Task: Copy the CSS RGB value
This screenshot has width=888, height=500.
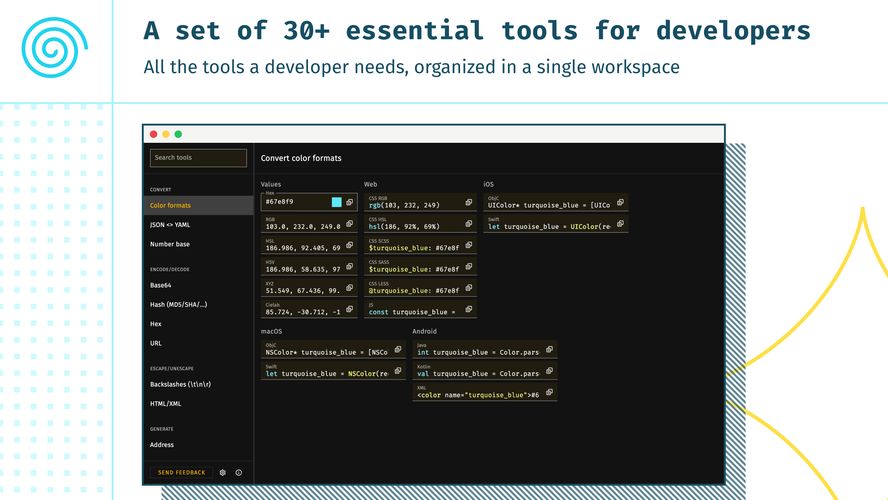Action: pos(466,202)
